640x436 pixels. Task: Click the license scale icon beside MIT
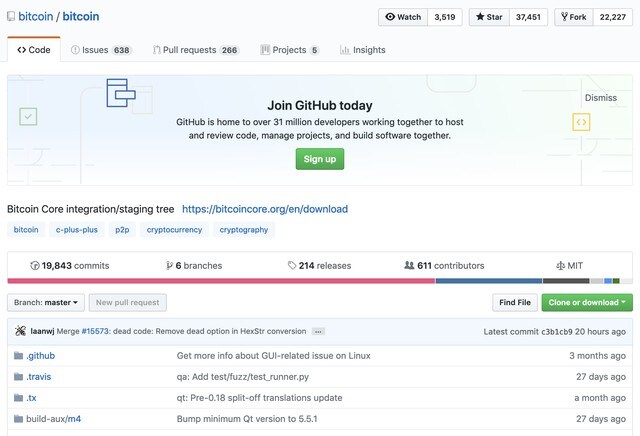coord(560,266)
